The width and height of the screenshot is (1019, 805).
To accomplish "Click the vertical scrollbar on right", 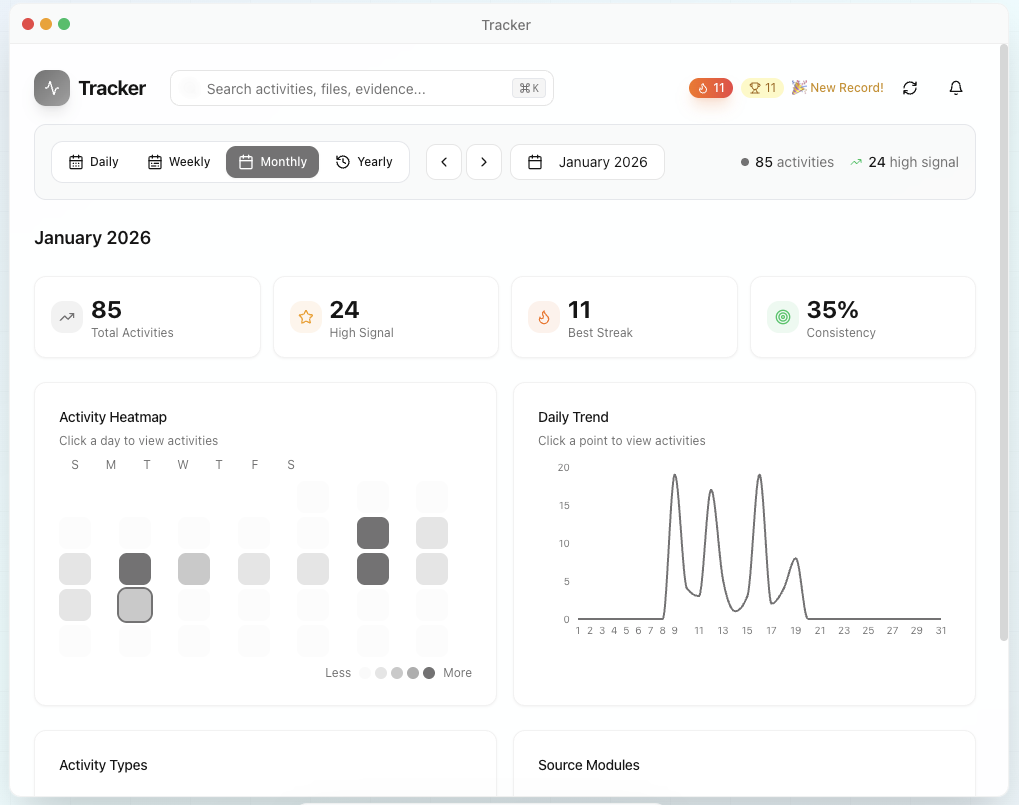I will point(1004,340).
